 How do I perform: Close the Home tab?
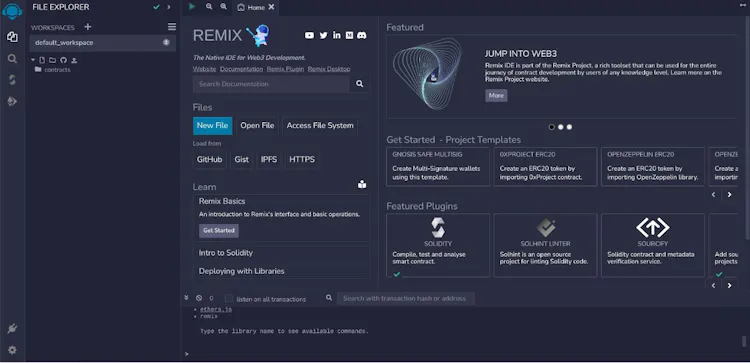click(271, 7)
